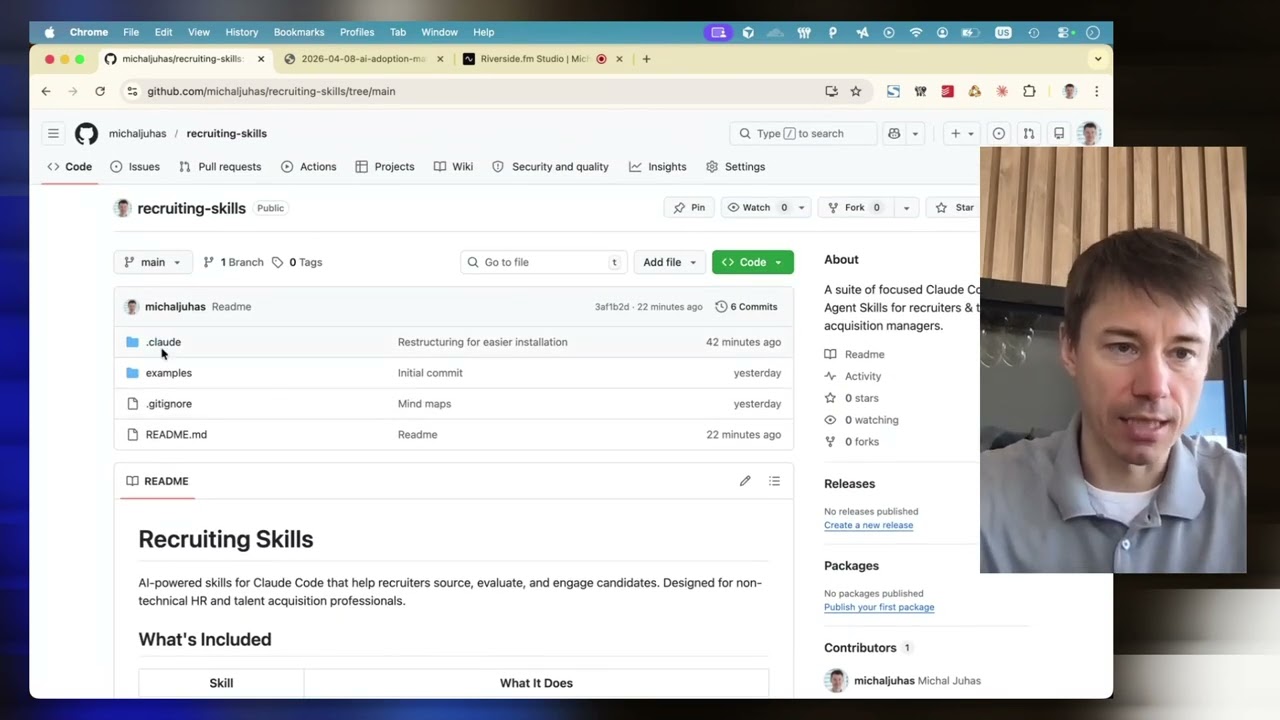The height and width of the screenshot is (720, 1280).
Task: Click Publish your first package link
Action: click(x=879, y=607)
